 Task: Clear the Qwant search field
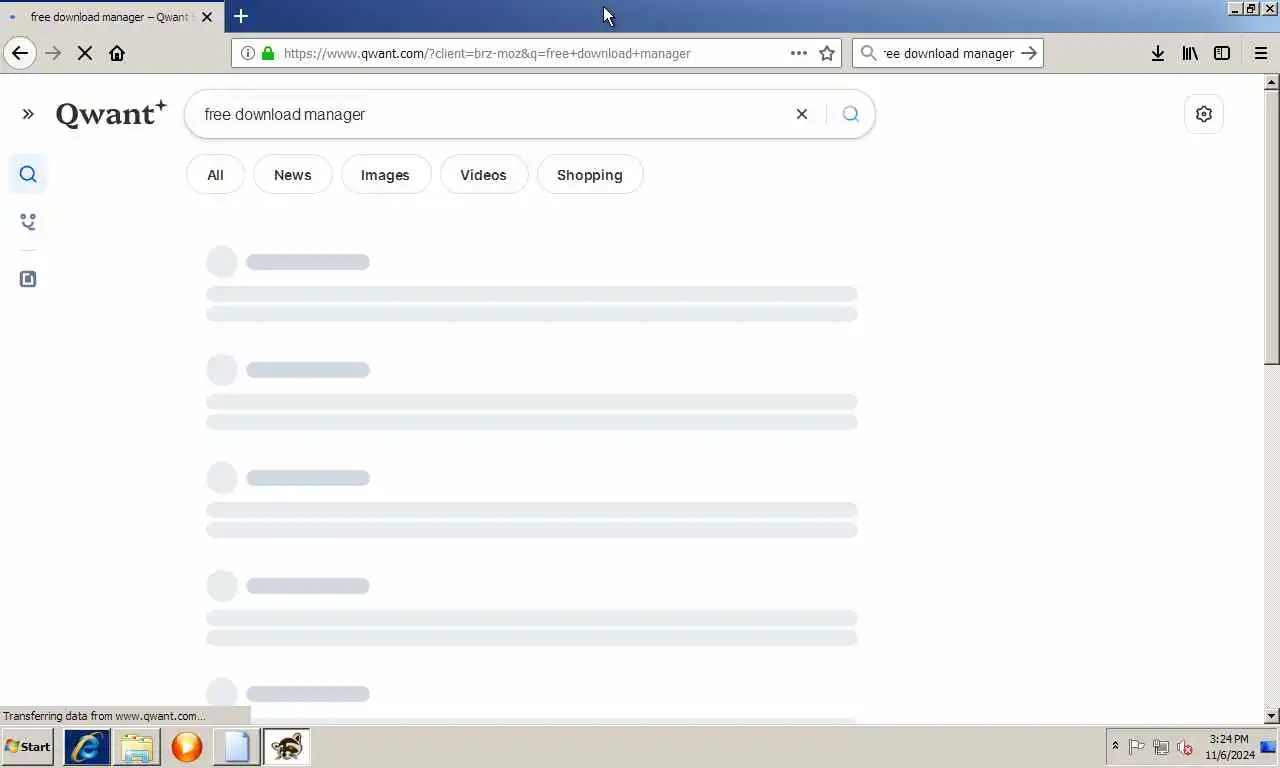pos(801,114)
